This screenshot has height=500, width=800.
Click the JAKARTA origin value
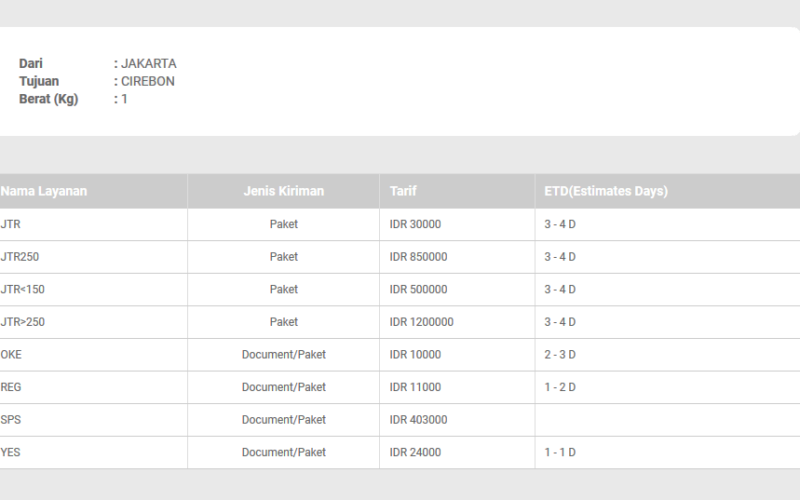point(148,64)
